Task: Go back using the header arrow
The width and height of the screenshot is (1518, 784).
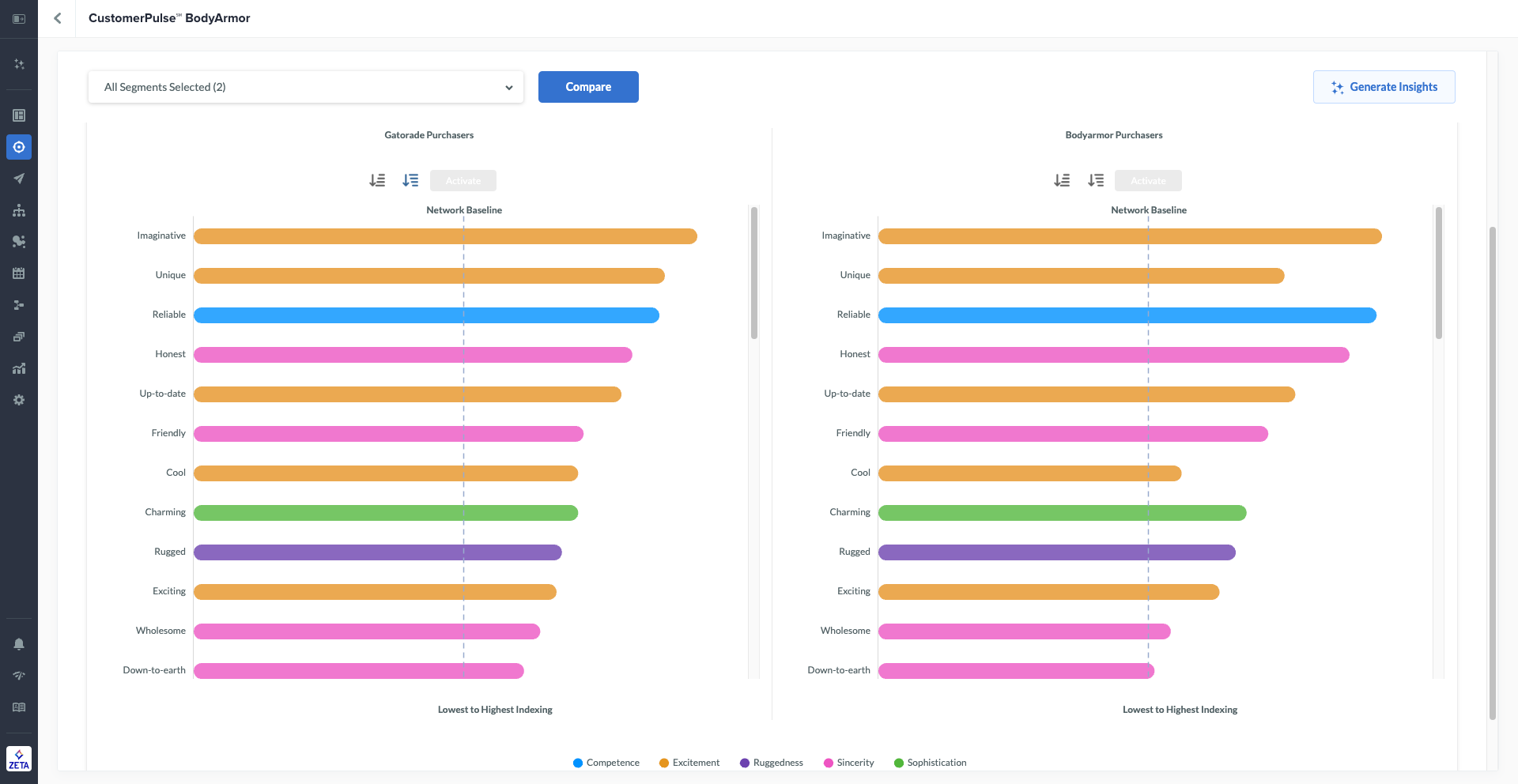Action: click(x=57, y=18)
